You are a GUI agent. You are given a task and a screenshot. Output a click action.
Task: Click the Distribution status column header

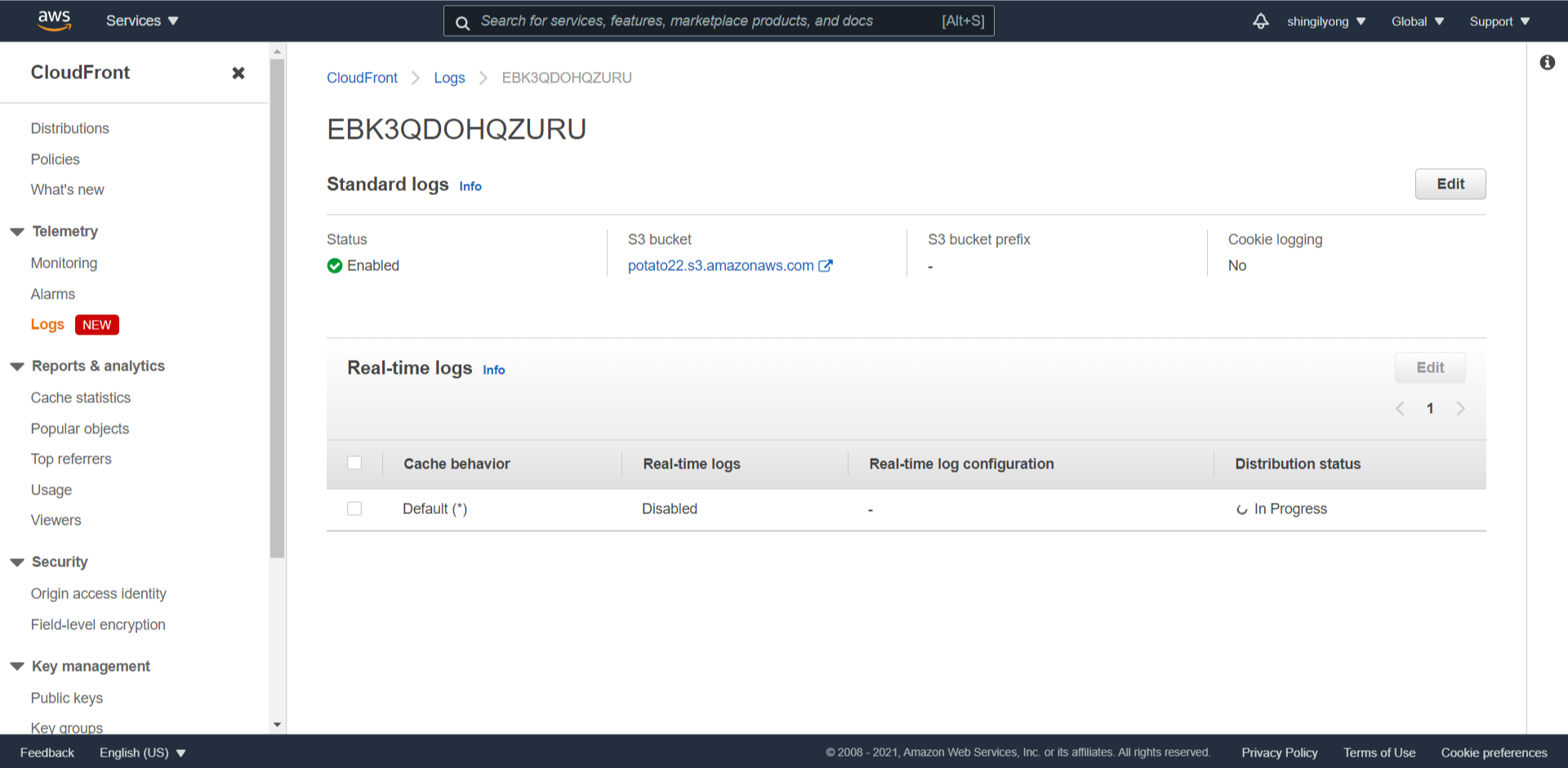click(x=1298, y=464)
